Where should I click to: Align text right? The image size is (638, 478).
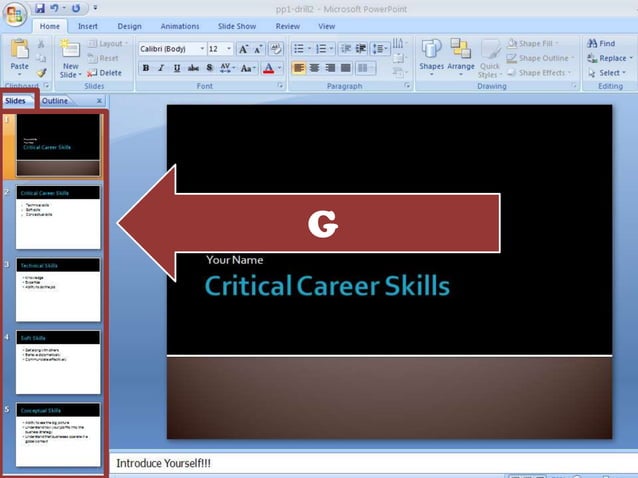click(x=330, y=68)
